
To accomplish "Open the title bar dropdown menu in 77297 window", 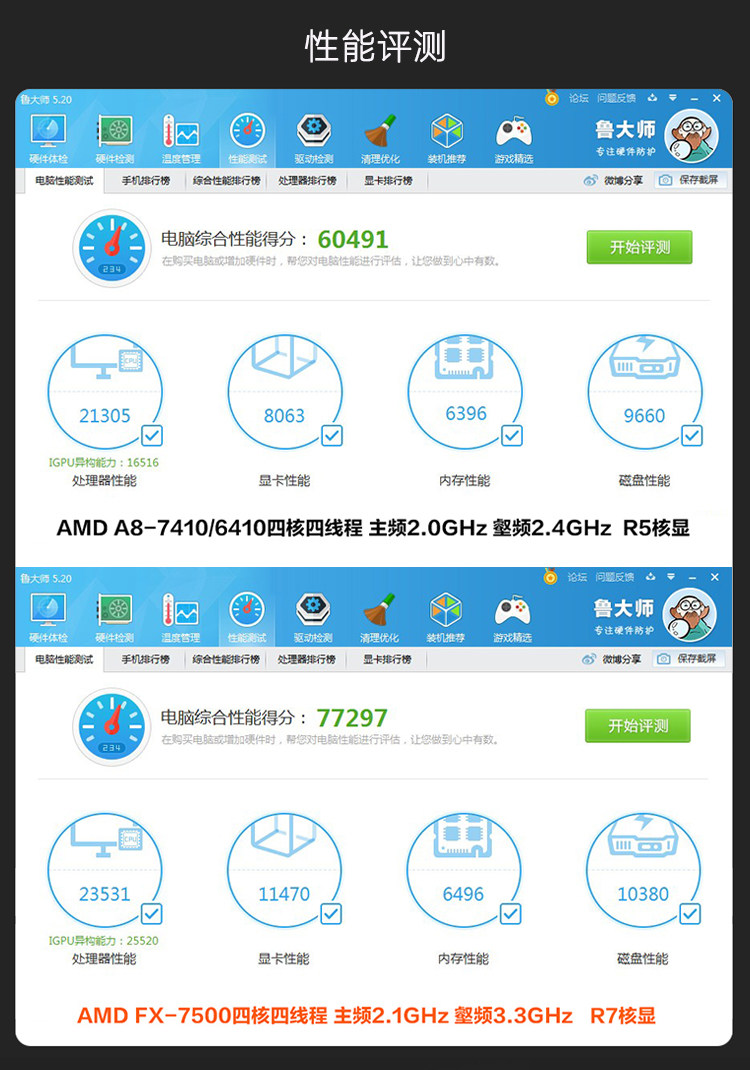I will (x=671, y=577).
